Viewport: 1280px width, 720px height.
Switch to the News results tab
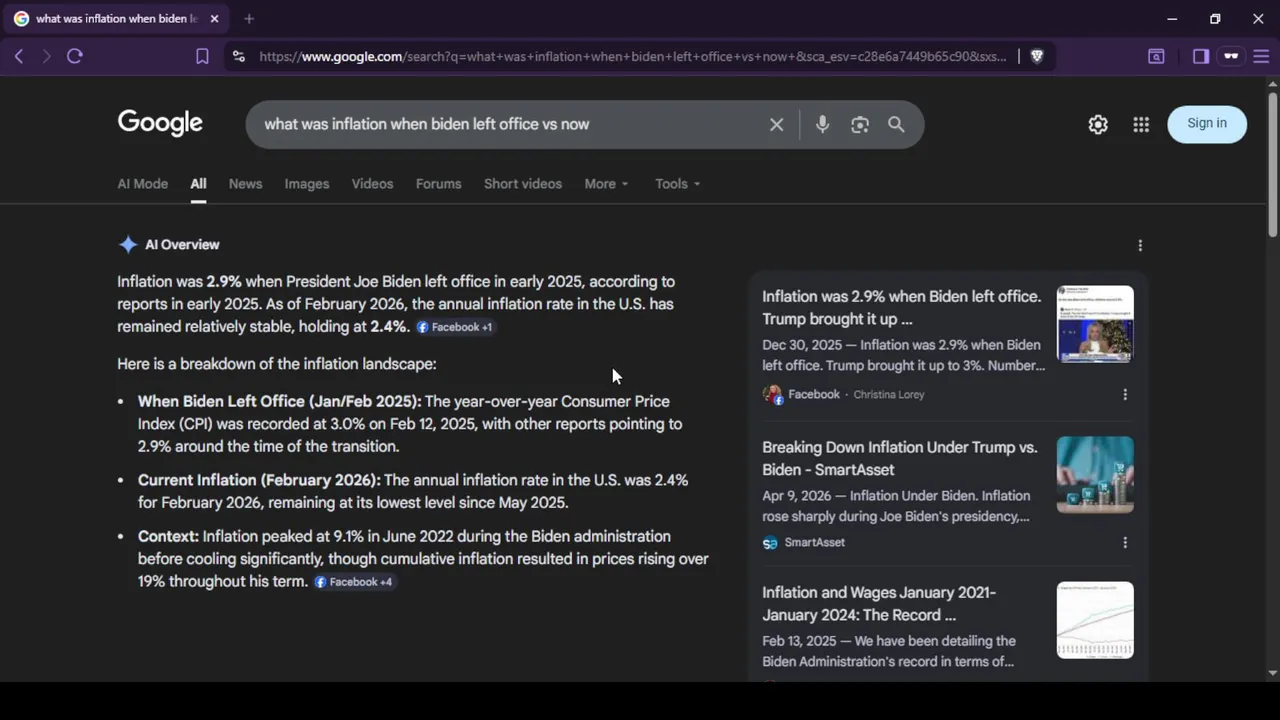tap(245, 184)
